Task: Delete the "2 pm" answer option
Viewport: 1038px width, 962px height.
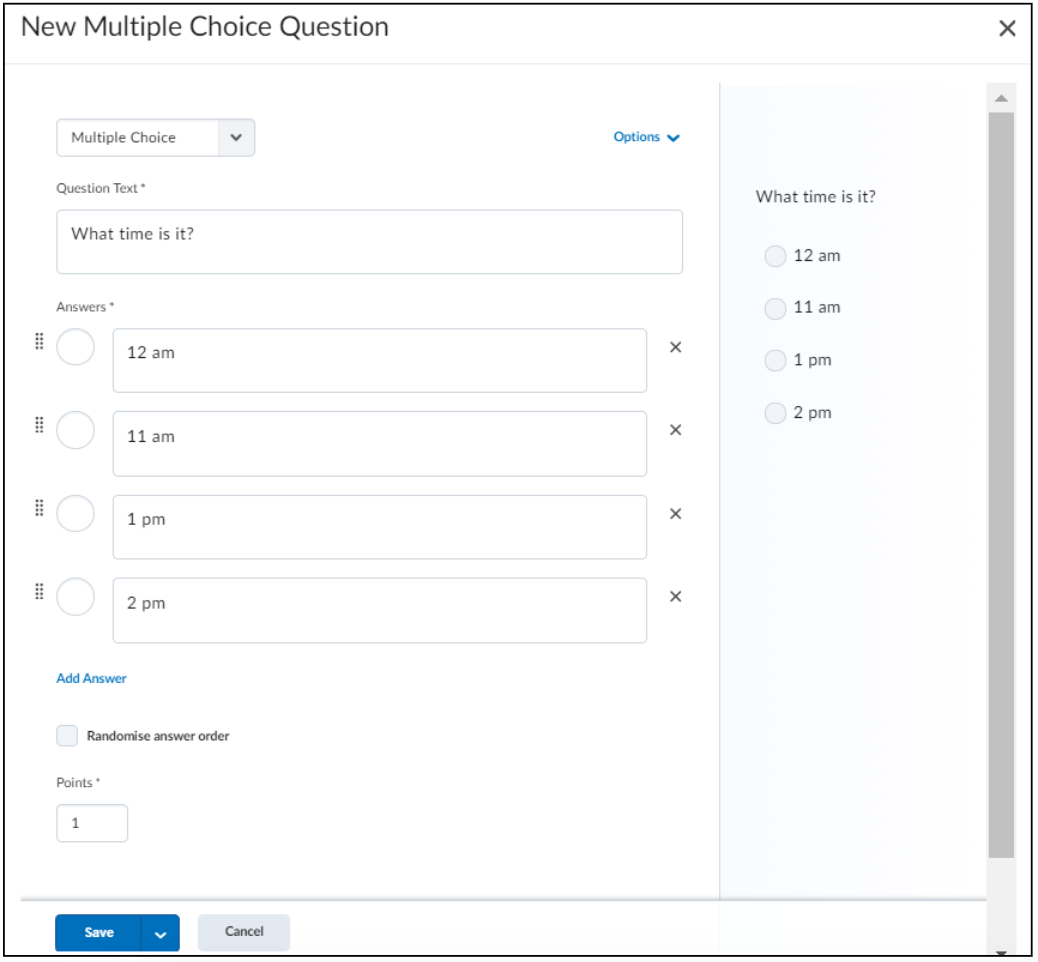Action: [x=676, y=597]
